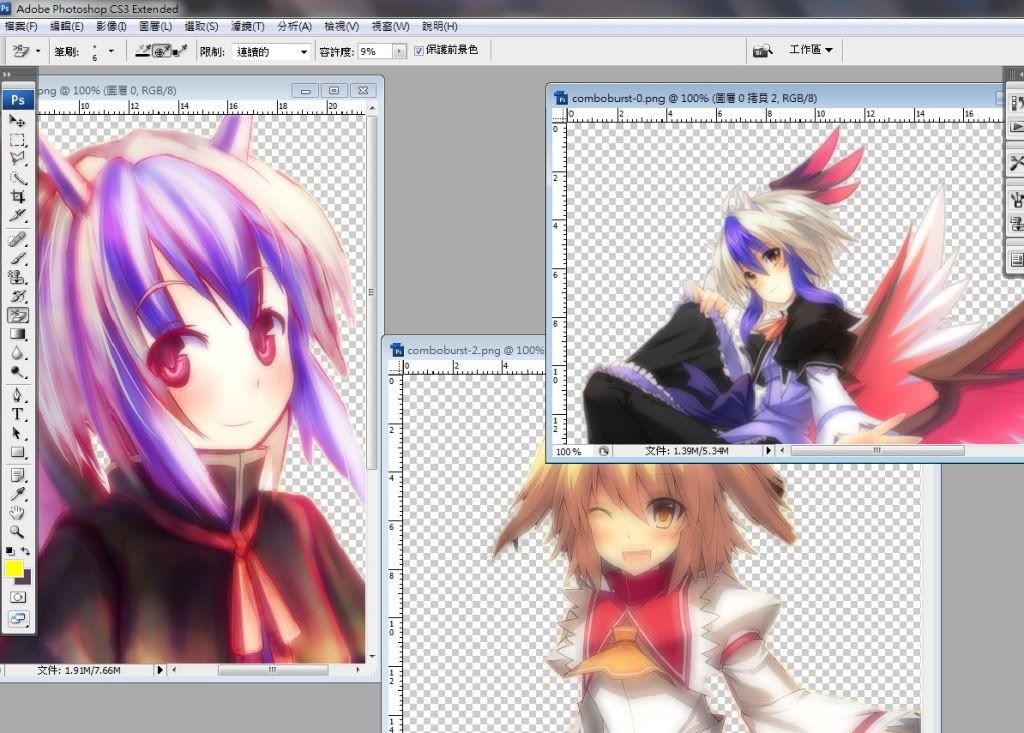Viewport: 1024px width, 733px height.
Task: Enable Continuous sampling mode
Action: 143,50
